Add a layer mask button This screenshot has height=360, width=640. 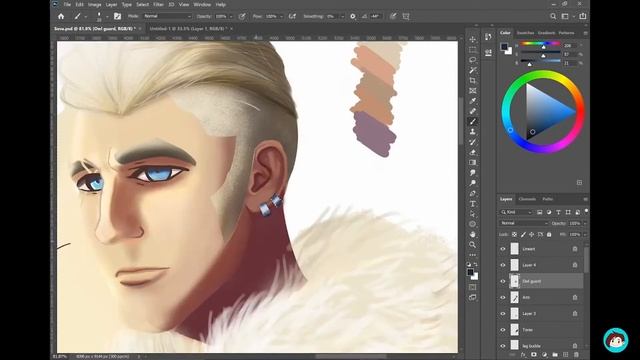point(533,355)
